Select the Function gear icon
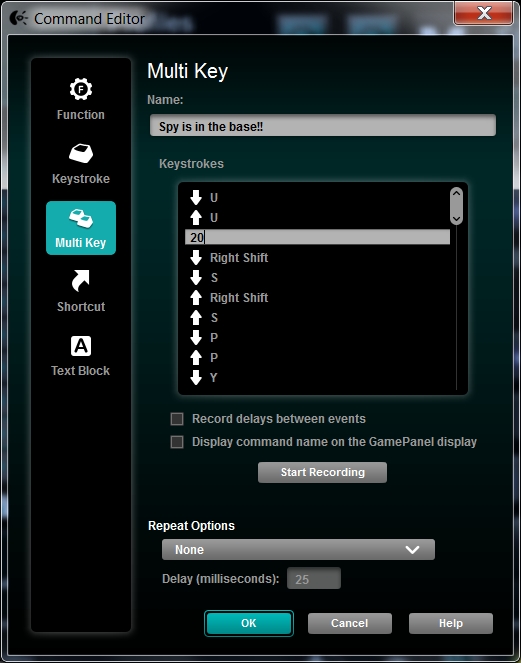This screenshot has height=663, width=521. tap(80, 89)
